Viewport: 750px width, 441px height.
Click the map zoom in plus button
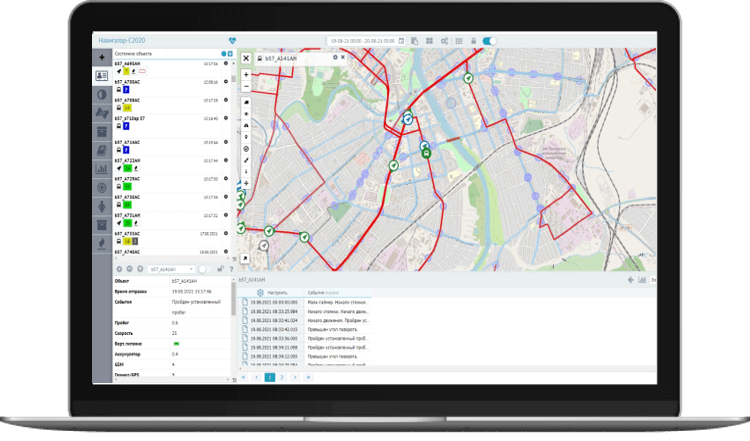[x=246, y=74]
